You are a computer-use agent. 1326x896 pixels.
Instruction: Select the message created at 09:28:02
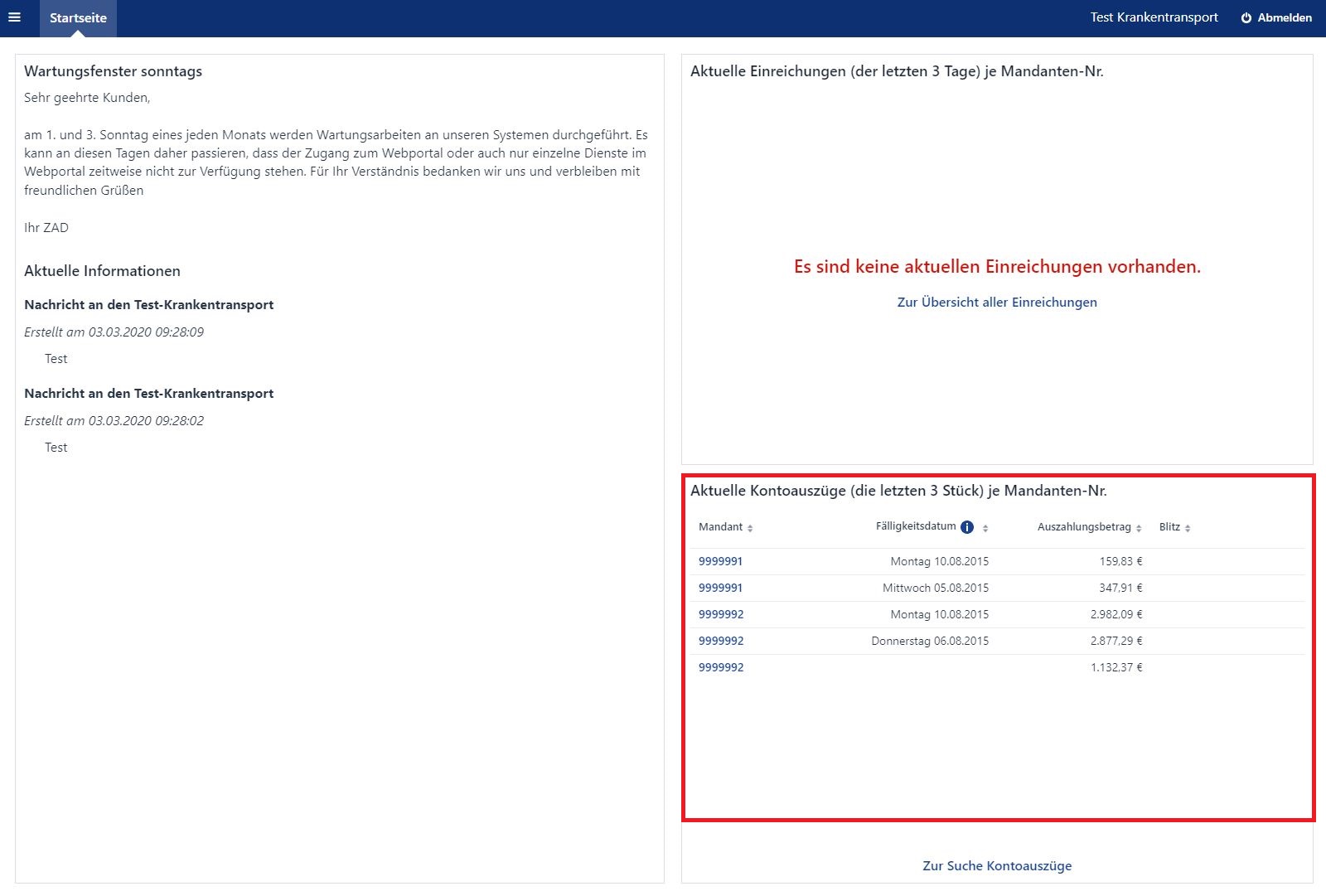point(148,394)
